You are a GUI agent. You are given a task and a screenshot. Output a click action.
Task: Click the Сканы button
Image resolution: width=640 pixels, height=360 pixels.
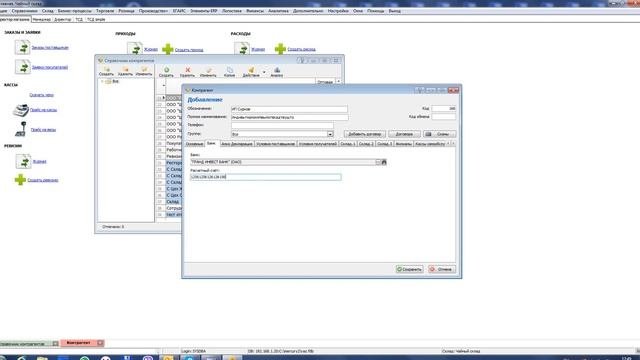[439, 134]
